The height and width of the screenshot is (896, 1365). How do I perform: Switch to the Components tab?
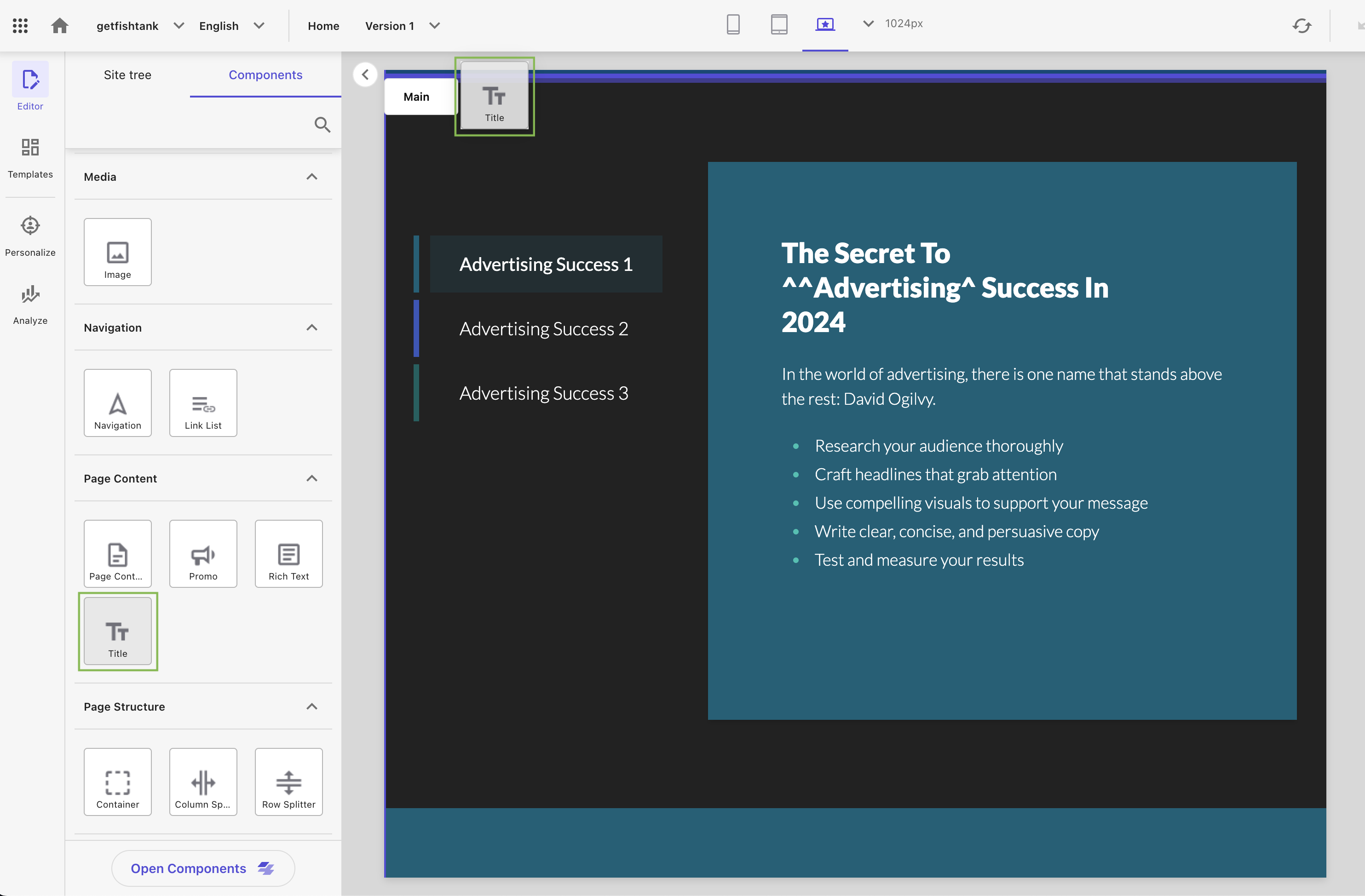pyautogui.click(x=265, y=75)
